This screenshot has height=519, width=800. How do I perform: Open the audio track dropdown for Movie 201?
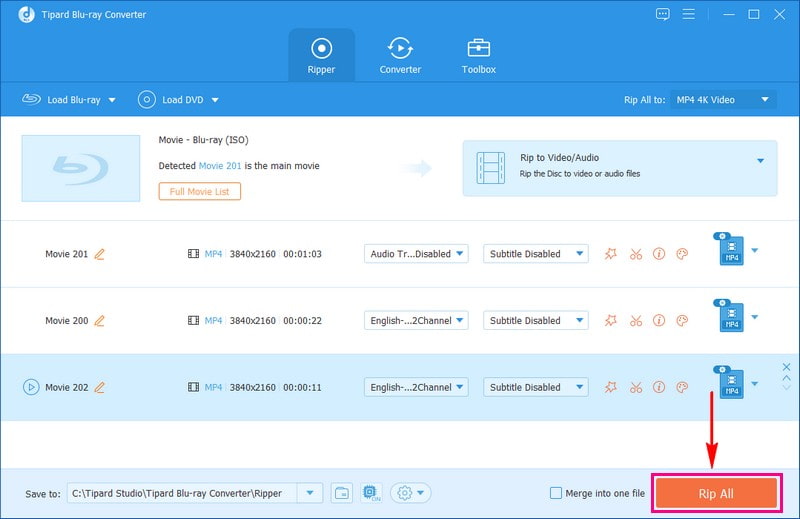416,254
